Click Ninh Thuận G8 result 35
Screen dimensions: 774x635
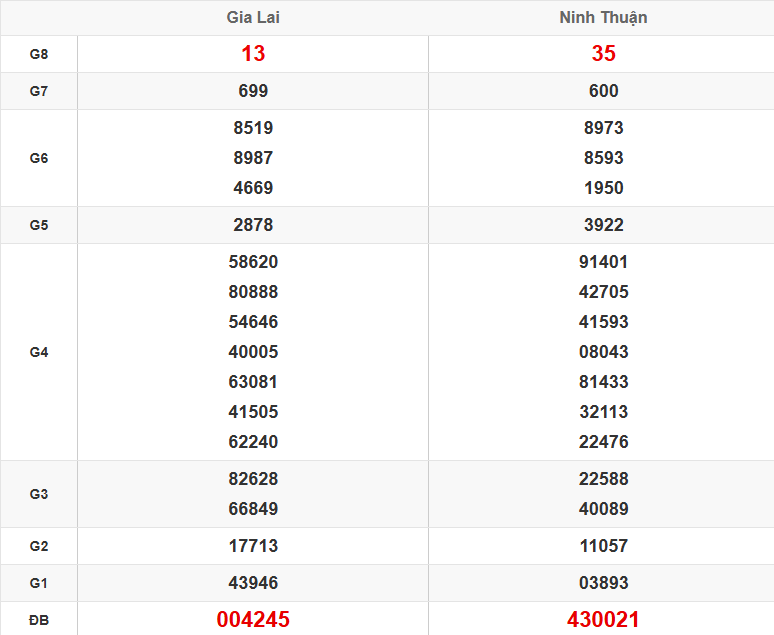603,54
